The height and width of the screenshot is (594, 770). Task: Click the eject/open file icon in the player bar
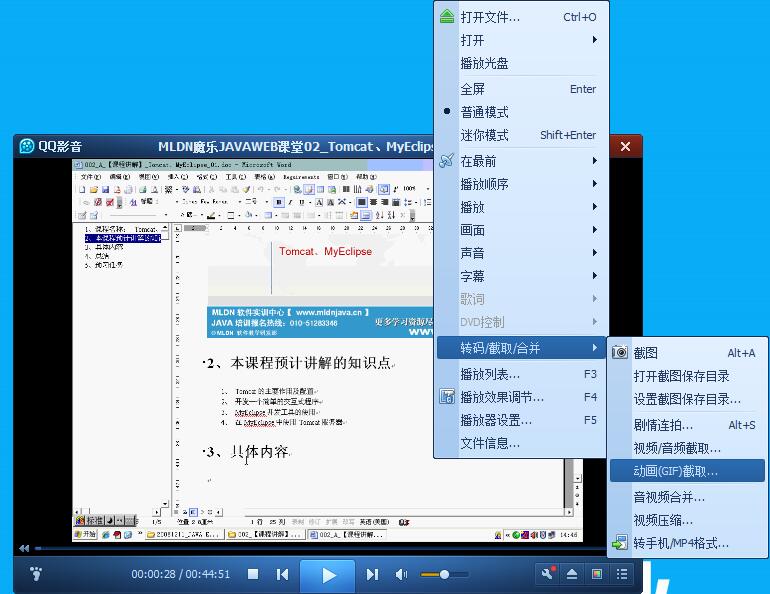572,574
